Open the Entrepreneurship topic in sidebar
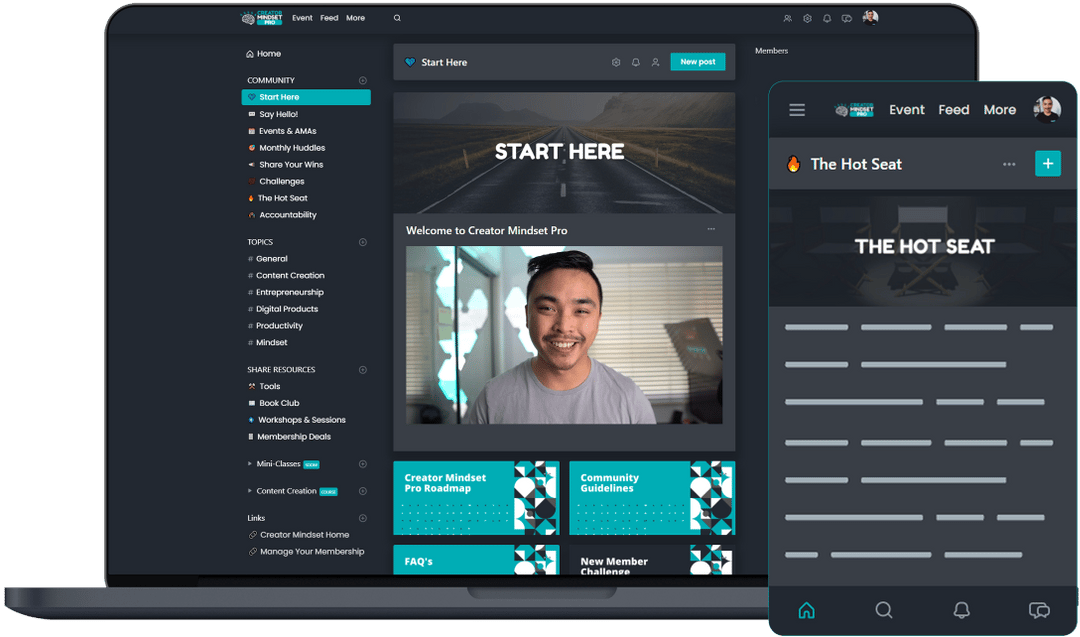This screenshot has width=1080, height=637. [x=289, y=292]
